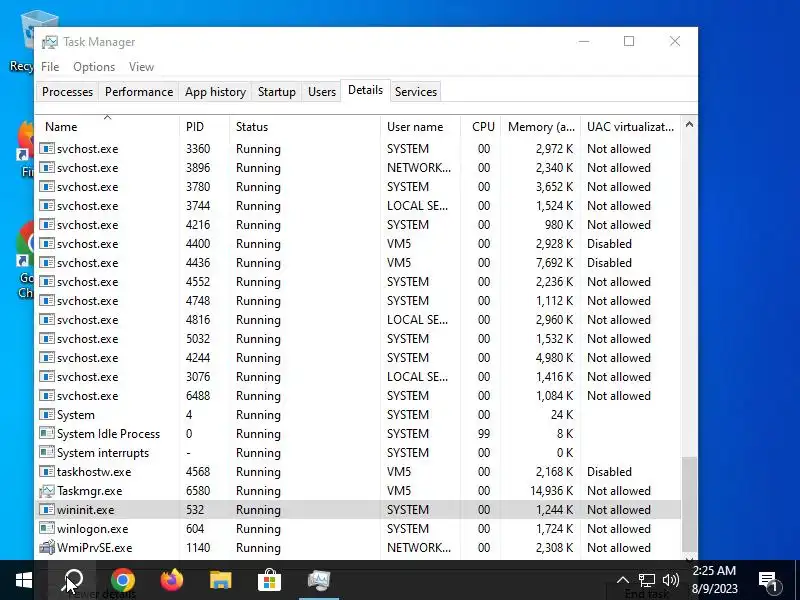Select the Taskmgr.exe process name

pos(89,491)
